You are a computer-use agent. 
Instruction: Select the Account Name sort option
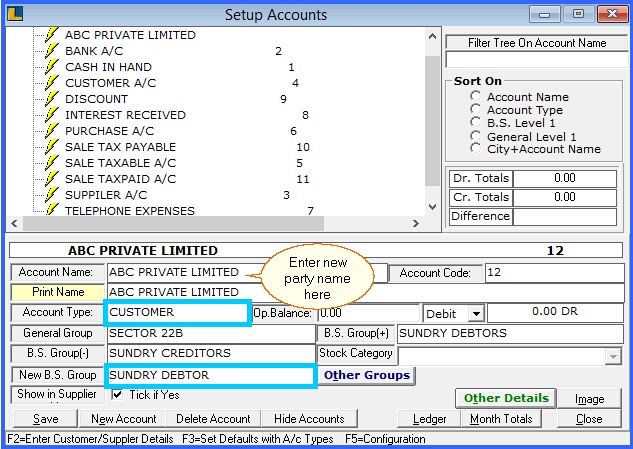pos(476,97)
